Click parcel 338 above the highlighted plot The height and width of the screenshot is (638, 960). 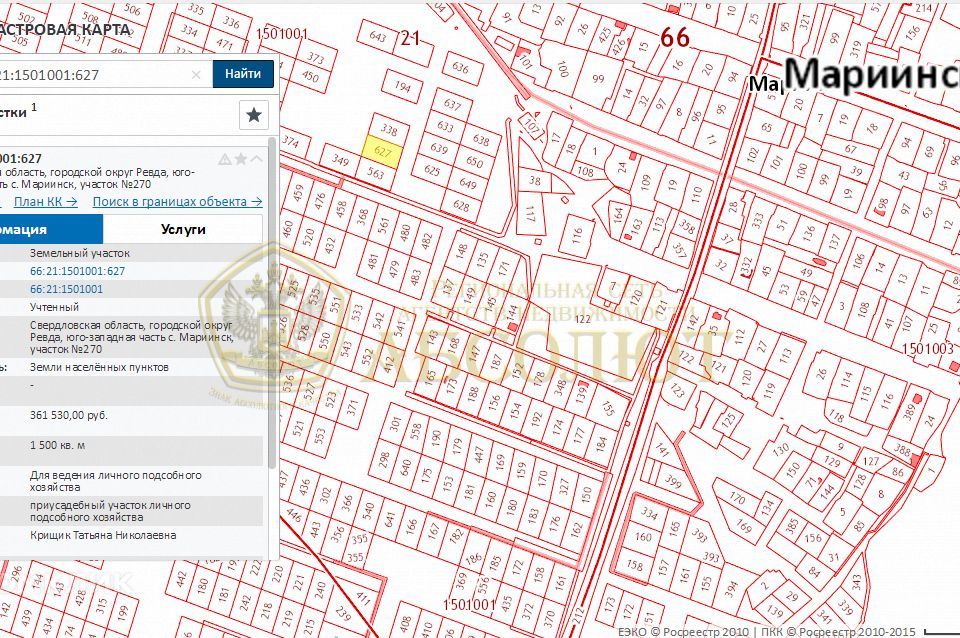(389, 129)
